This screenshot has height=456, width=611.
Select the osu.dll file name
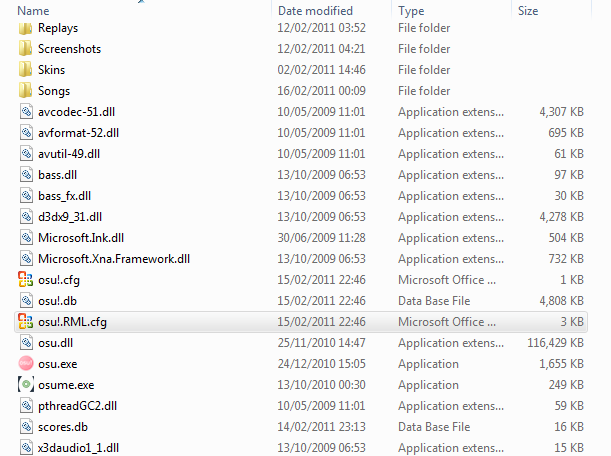click(55, 343)
